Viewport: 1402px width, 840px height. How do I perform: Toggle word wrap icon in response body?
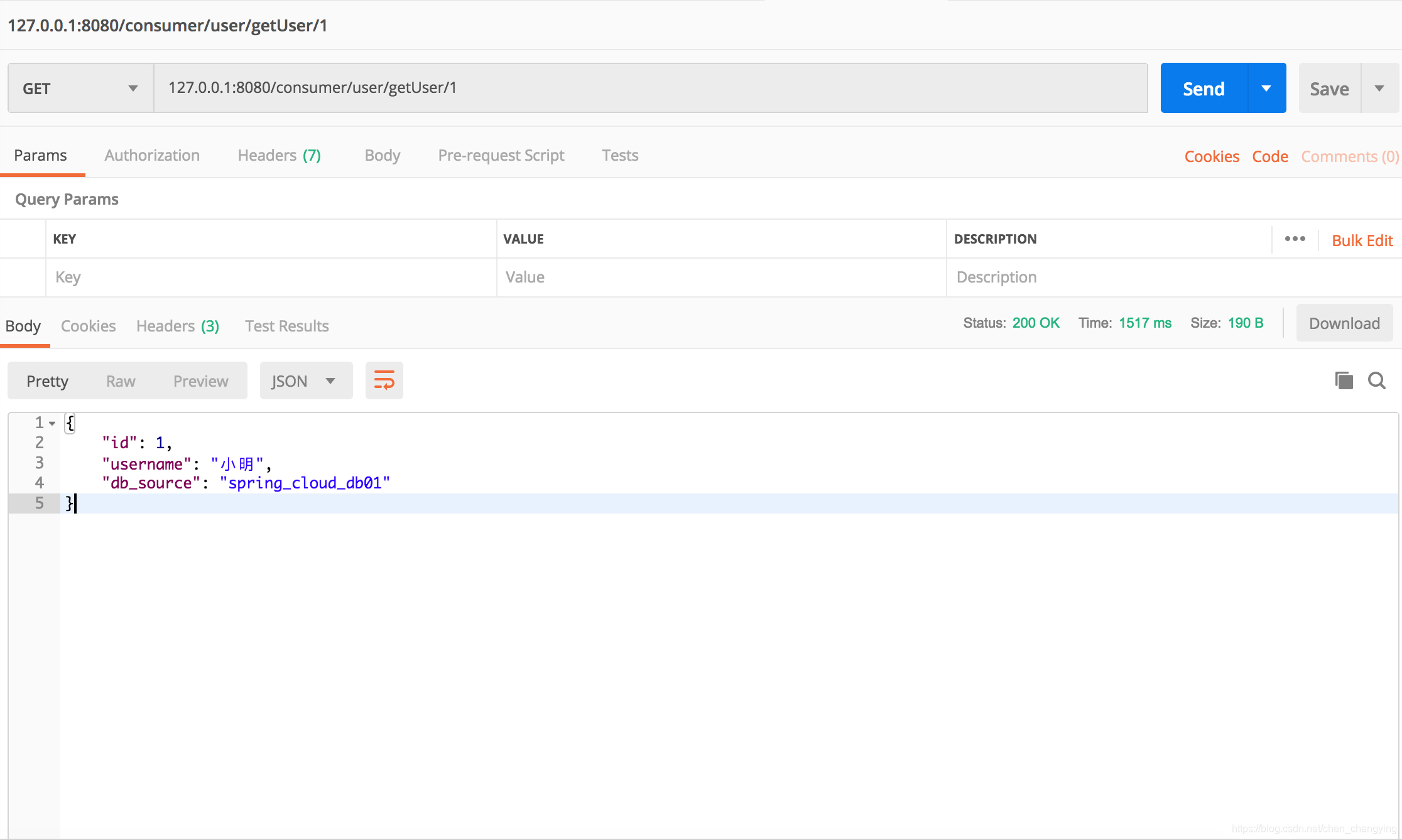384,380
